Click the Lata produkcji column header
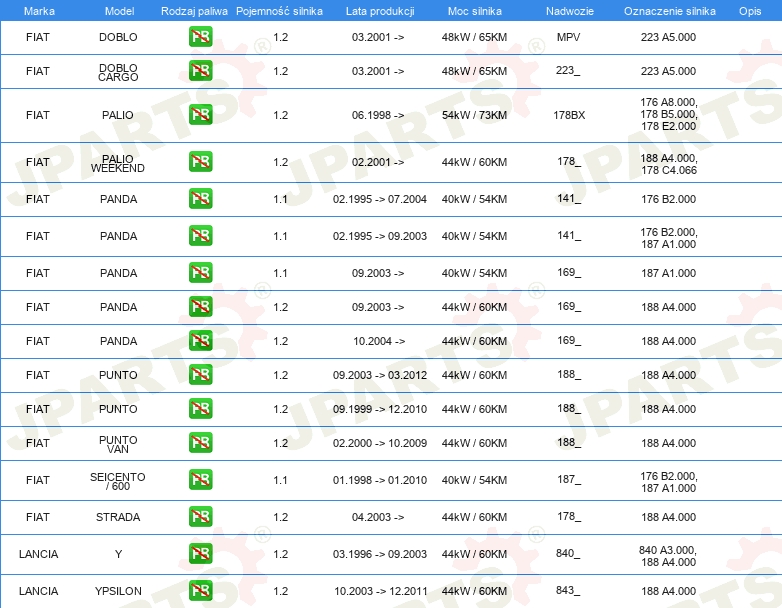The height and width of the screenshot is (608, 782). (x=380, y=11)
